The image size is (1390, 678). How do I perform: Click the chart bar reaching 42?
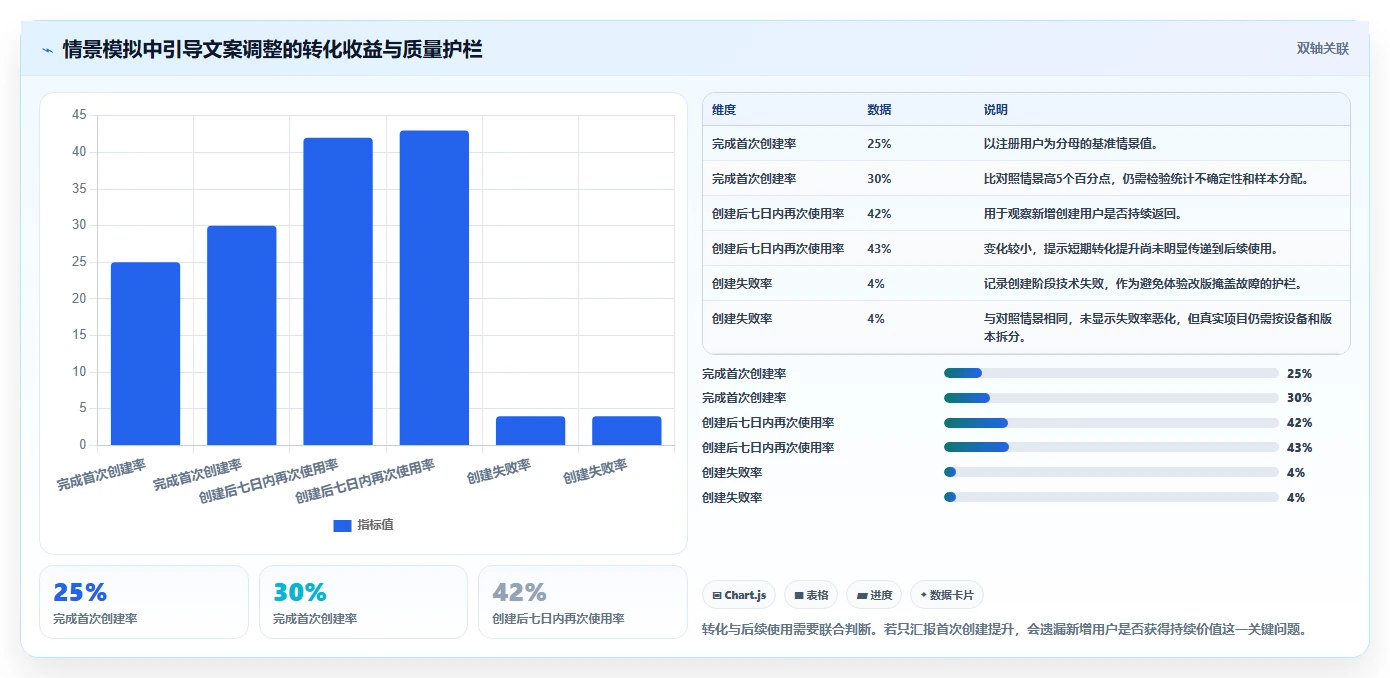click(x=338, y=291)
